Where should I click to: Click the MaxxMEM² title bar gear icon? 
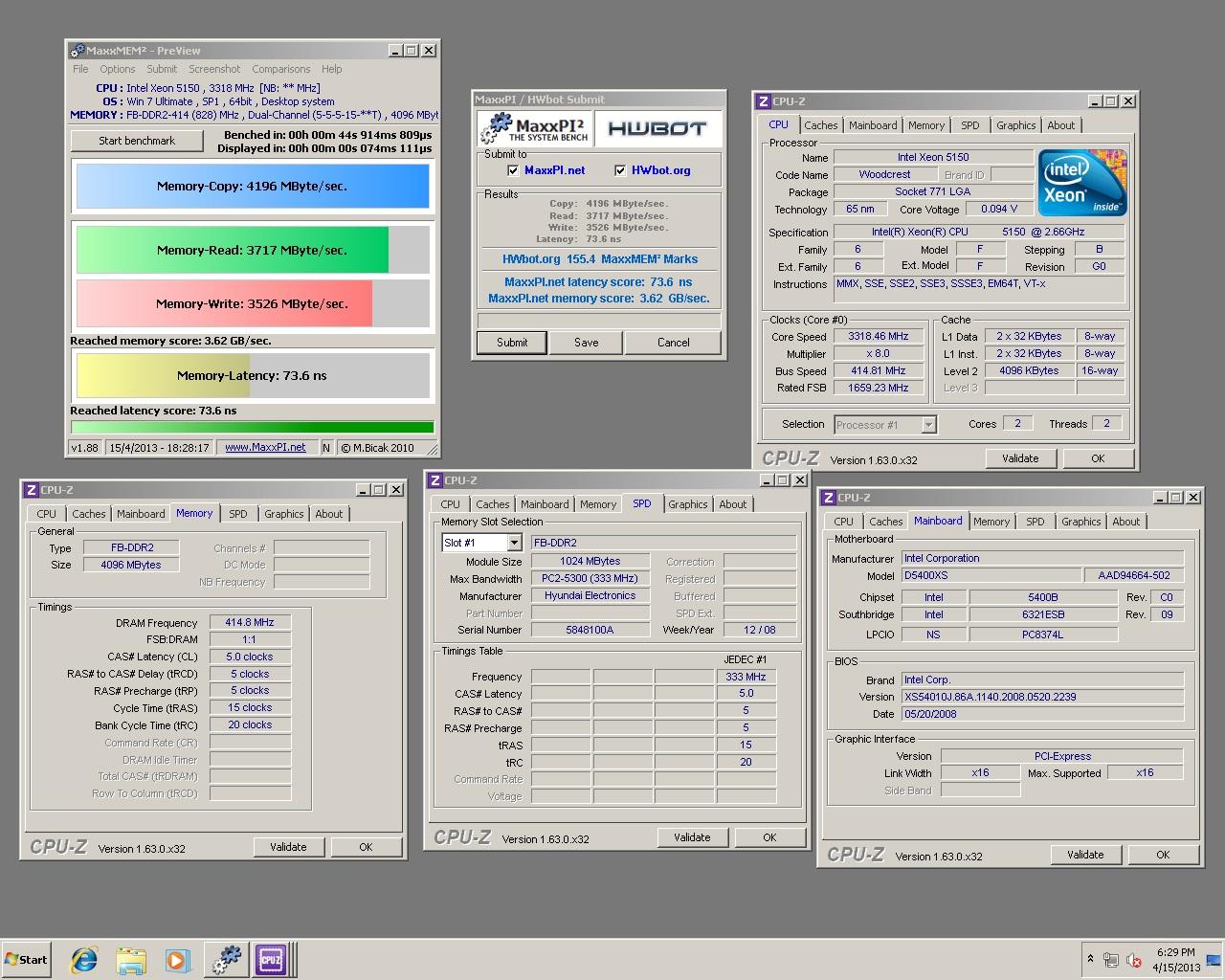pyautogui.click(x=77, y=51)
